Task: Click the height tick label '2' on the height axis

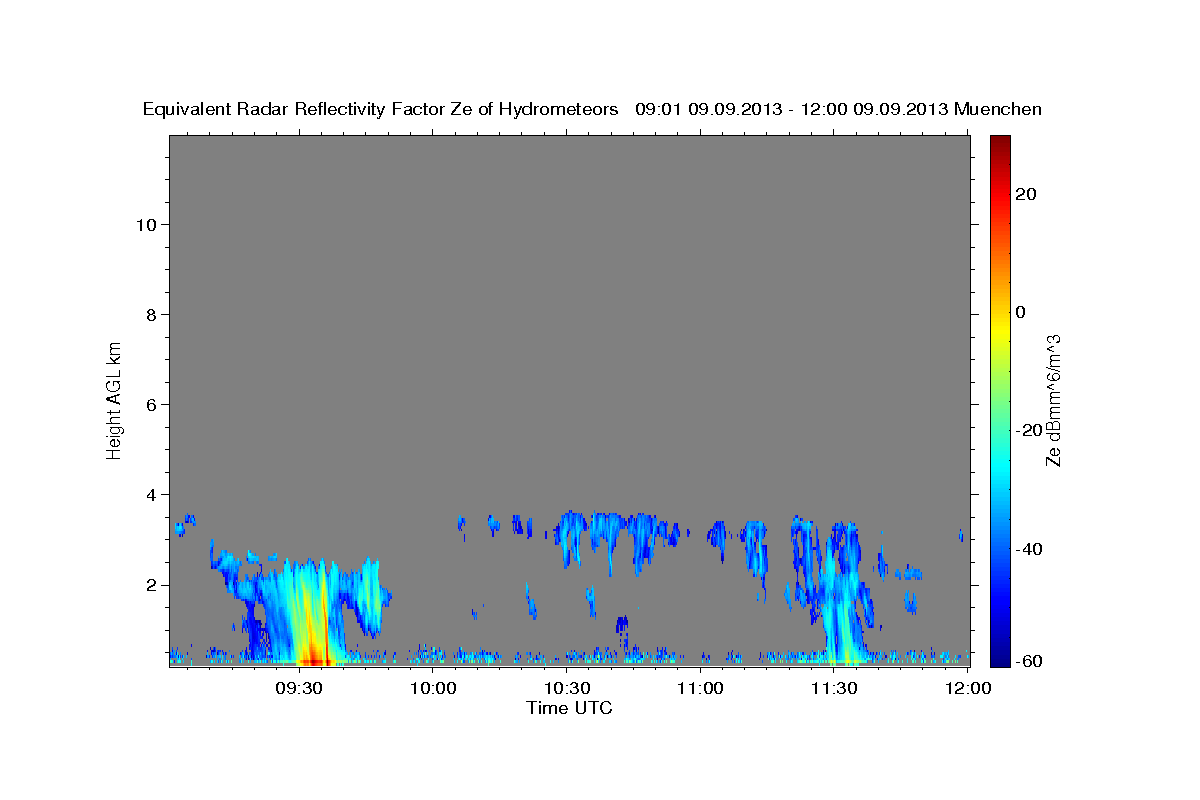Action: [x=149, y=585]
